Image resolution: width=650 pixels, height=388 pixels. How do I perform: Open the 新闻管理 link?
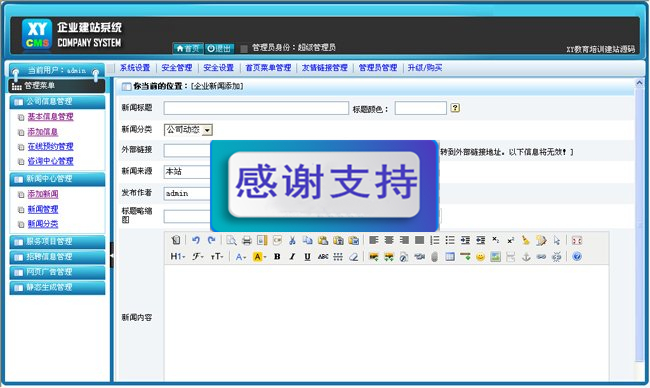click(x=43, y=209)
